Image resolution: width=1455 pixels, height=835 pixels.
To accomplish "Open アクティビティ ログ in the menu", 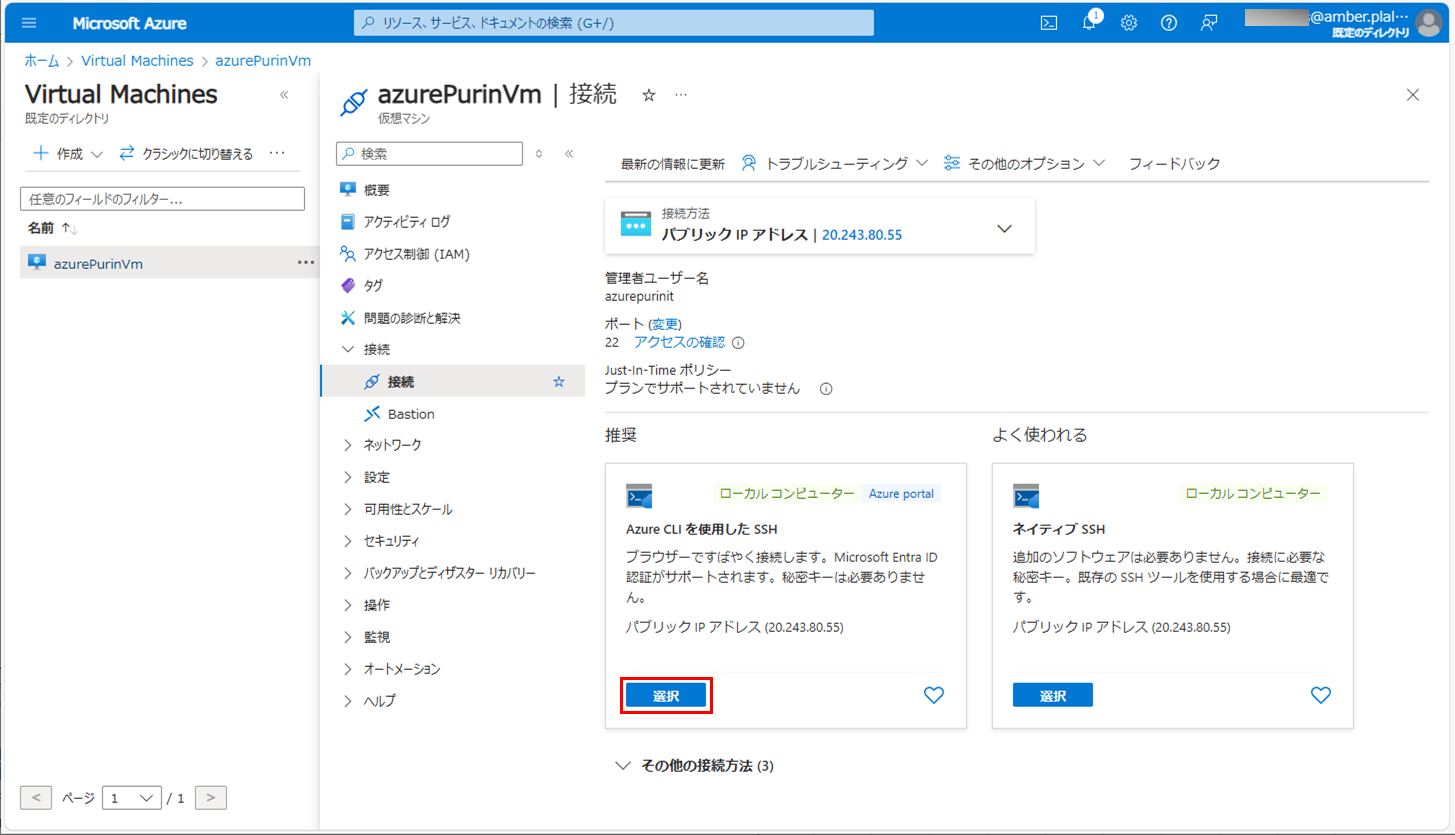I will pyautogui.click(x=407, y=222).
